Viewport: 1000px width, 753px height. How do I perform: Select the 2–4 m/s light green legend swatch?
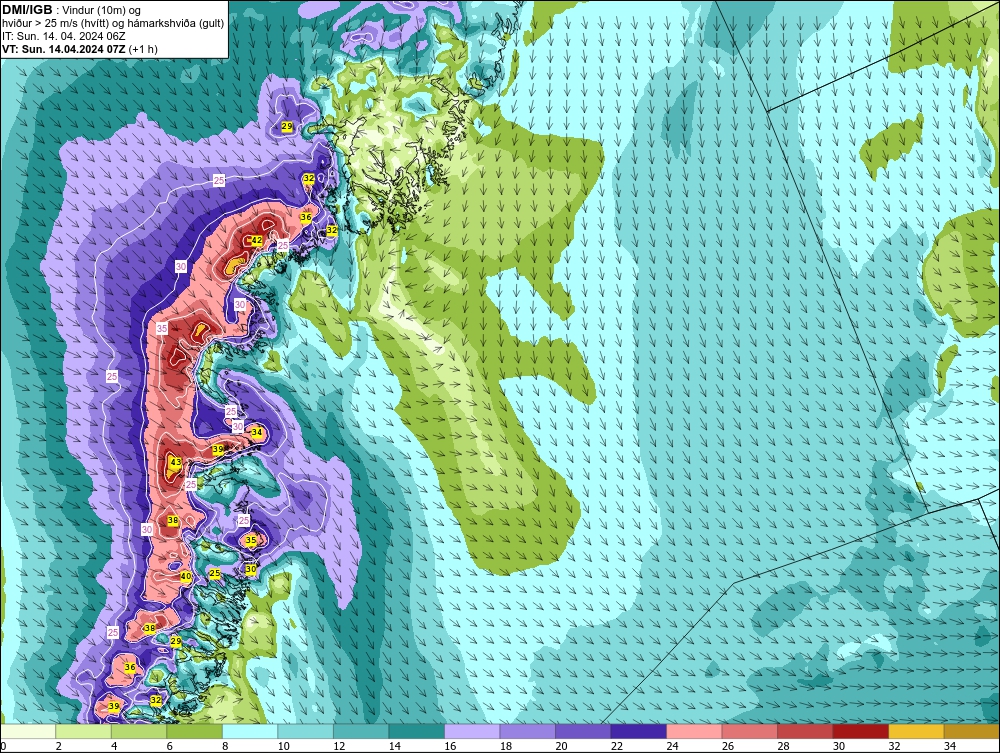coord(84,731)
